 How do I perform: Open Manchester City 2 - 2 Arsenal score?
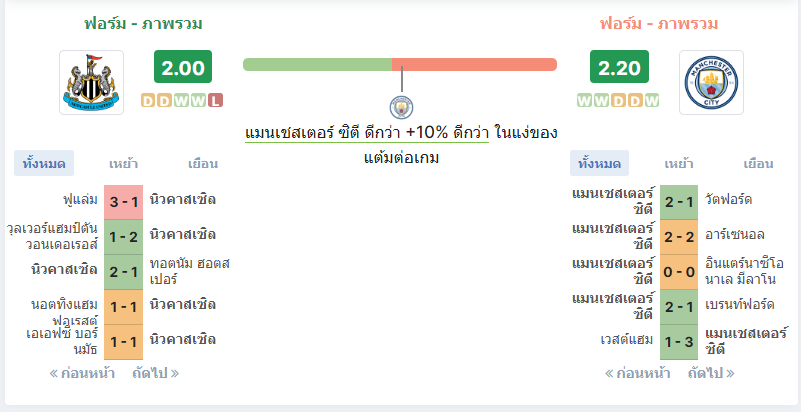679,237
